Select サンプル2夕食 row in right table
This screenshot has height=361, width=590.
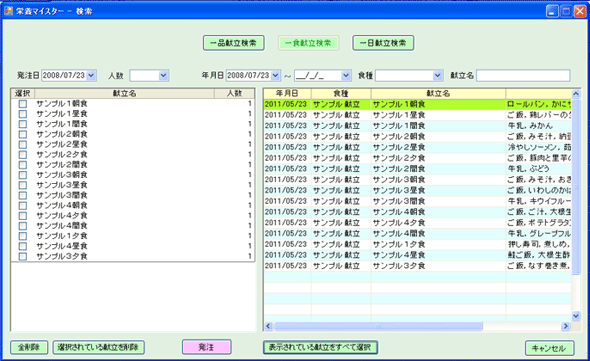[417, 158]
